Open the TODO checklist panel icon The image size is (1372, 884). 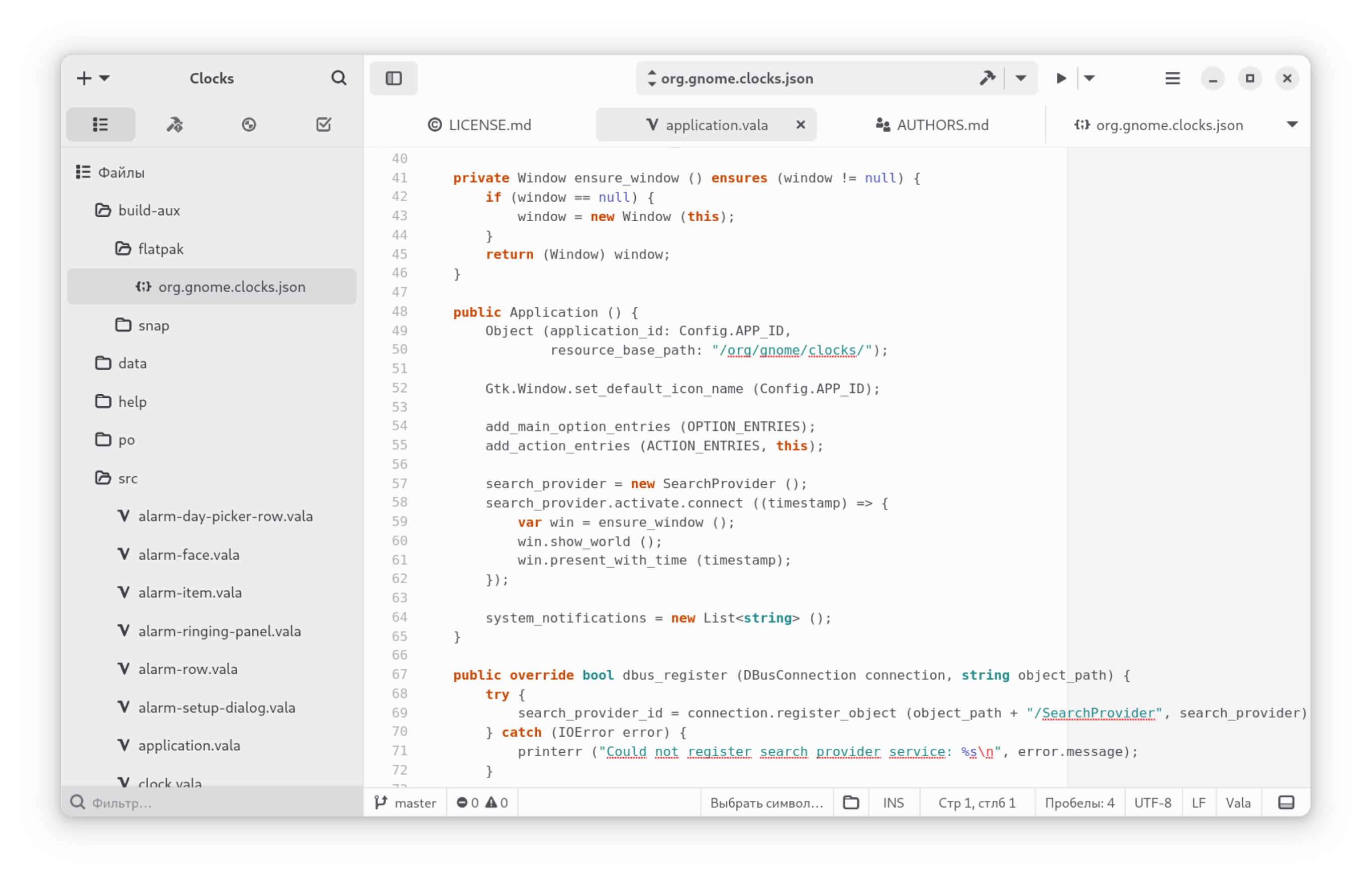[x=324, y=125]
